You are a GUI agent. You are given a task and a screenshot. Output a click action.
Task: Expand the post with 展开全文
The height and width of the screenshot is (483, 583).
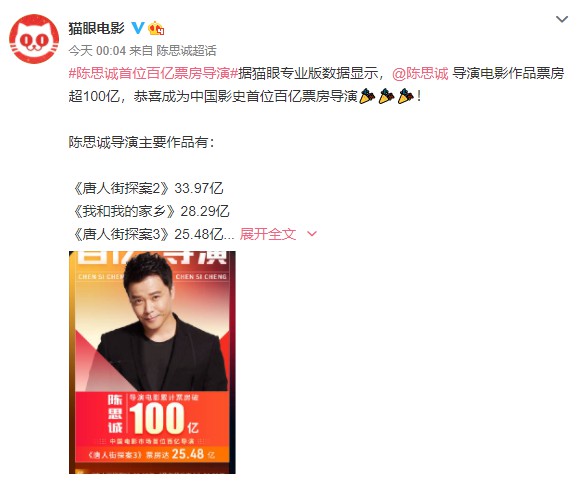(x=268, y=234)
